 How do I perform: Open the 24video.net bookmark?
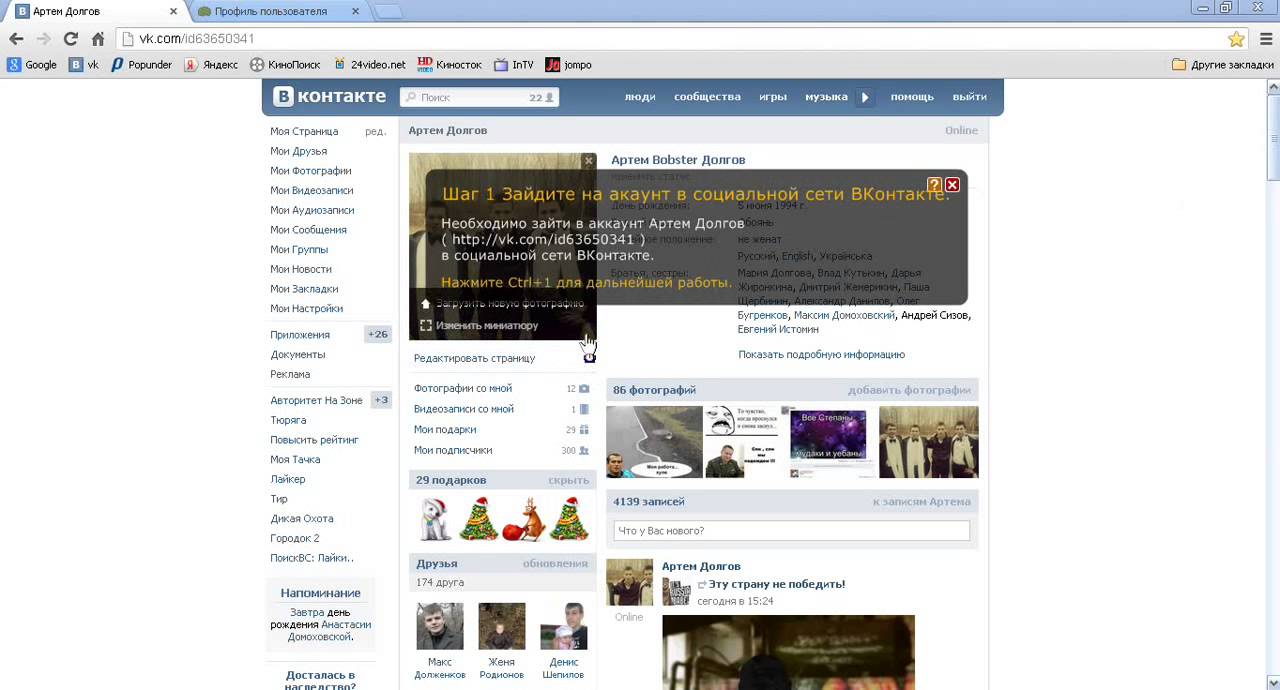pos(369,65)
